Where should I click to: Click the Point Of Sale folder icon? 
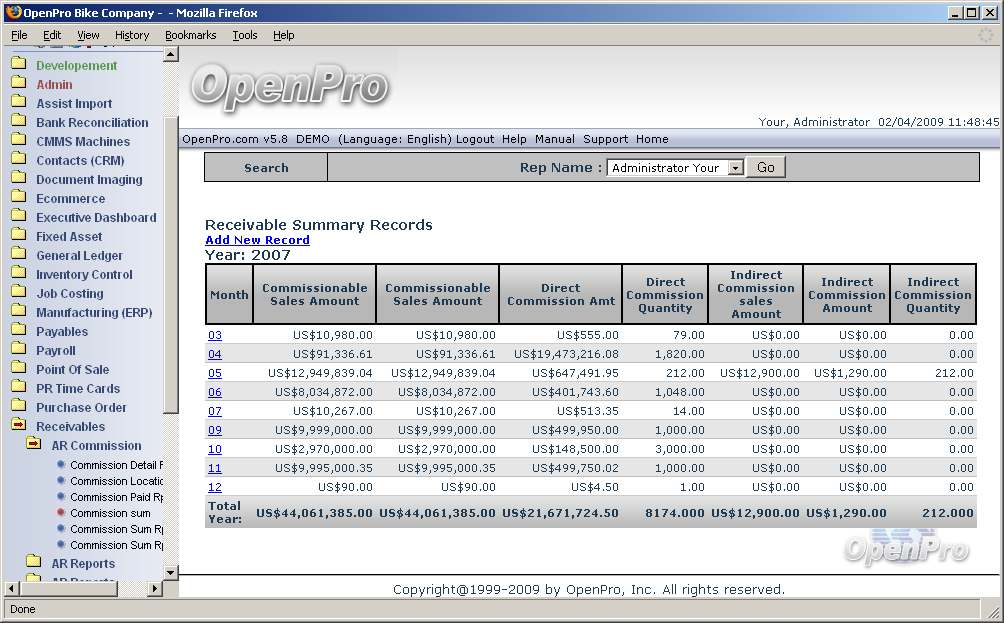point(18,369)
